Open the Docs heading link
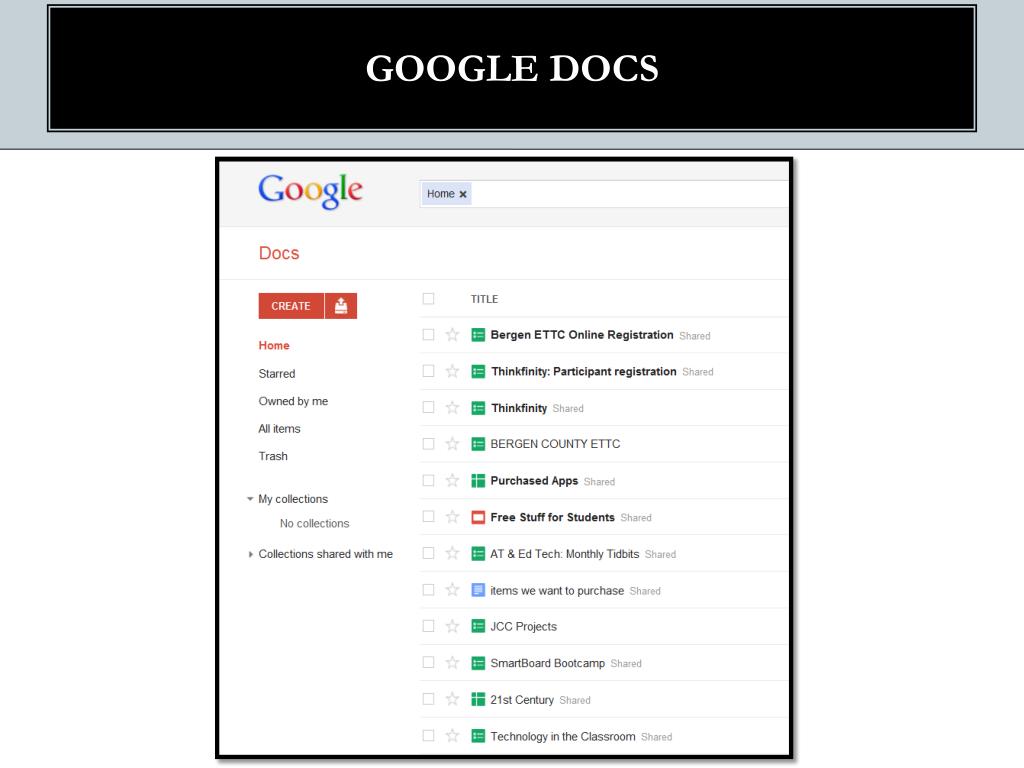1024x768 pixels. (279, 253)
